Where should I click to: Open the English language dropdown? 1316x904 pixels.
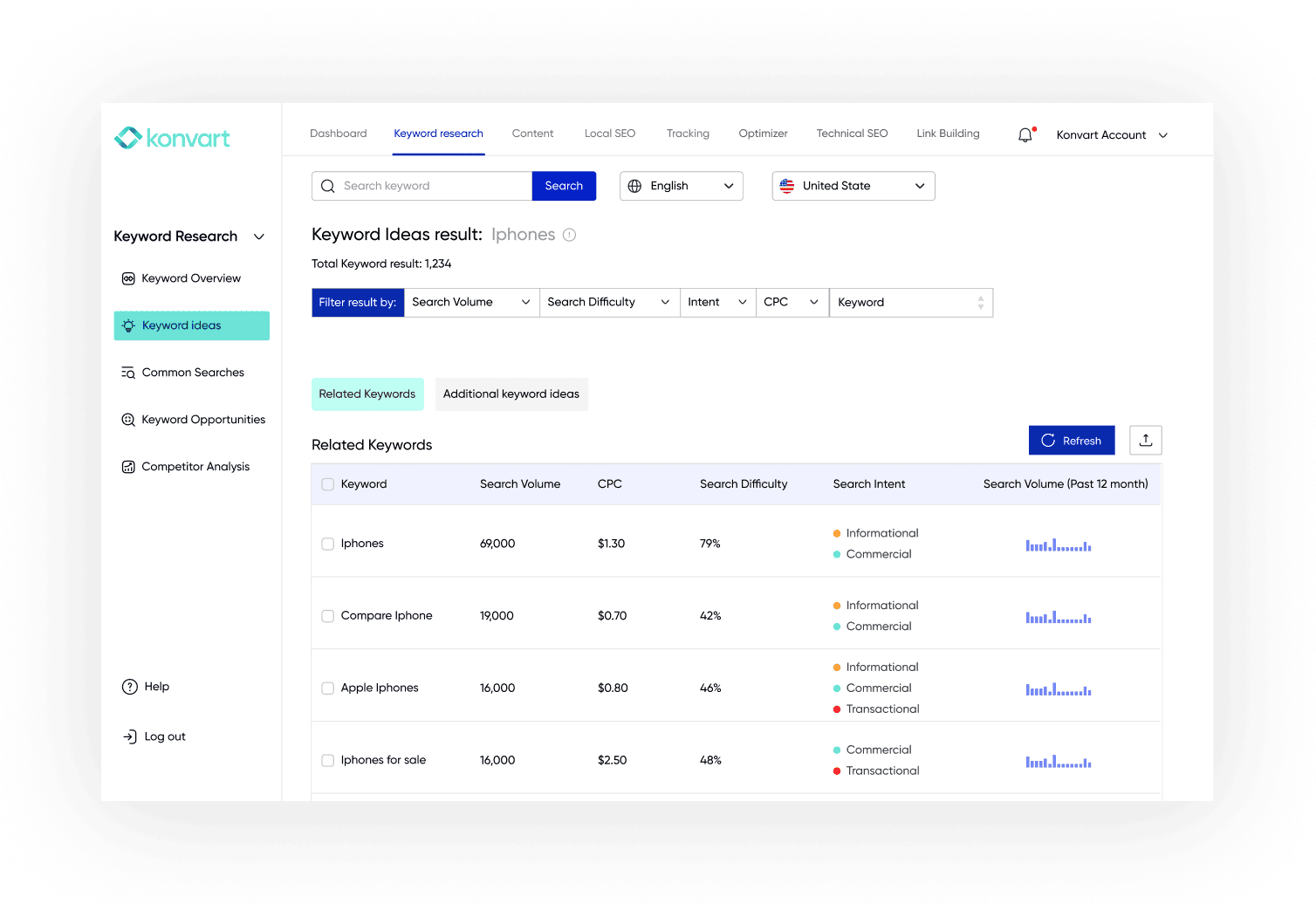681,186
